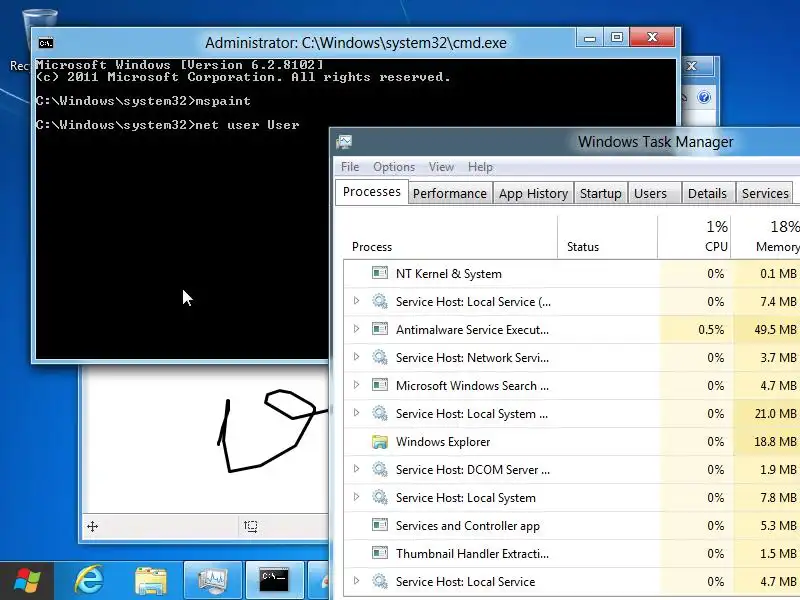Select NT Kernel & System process name
Screen dimensions: 800x600
point(448,273)
